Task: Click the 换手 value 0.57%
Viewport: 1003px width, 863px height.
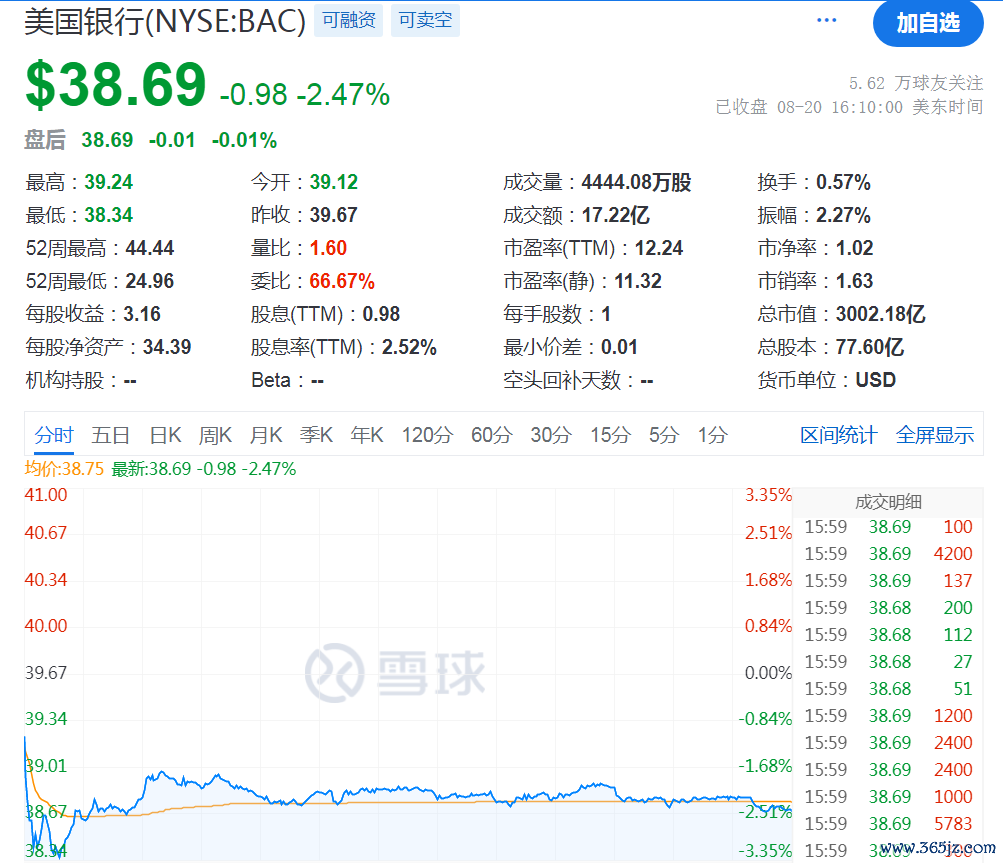Action: point(843,182)
